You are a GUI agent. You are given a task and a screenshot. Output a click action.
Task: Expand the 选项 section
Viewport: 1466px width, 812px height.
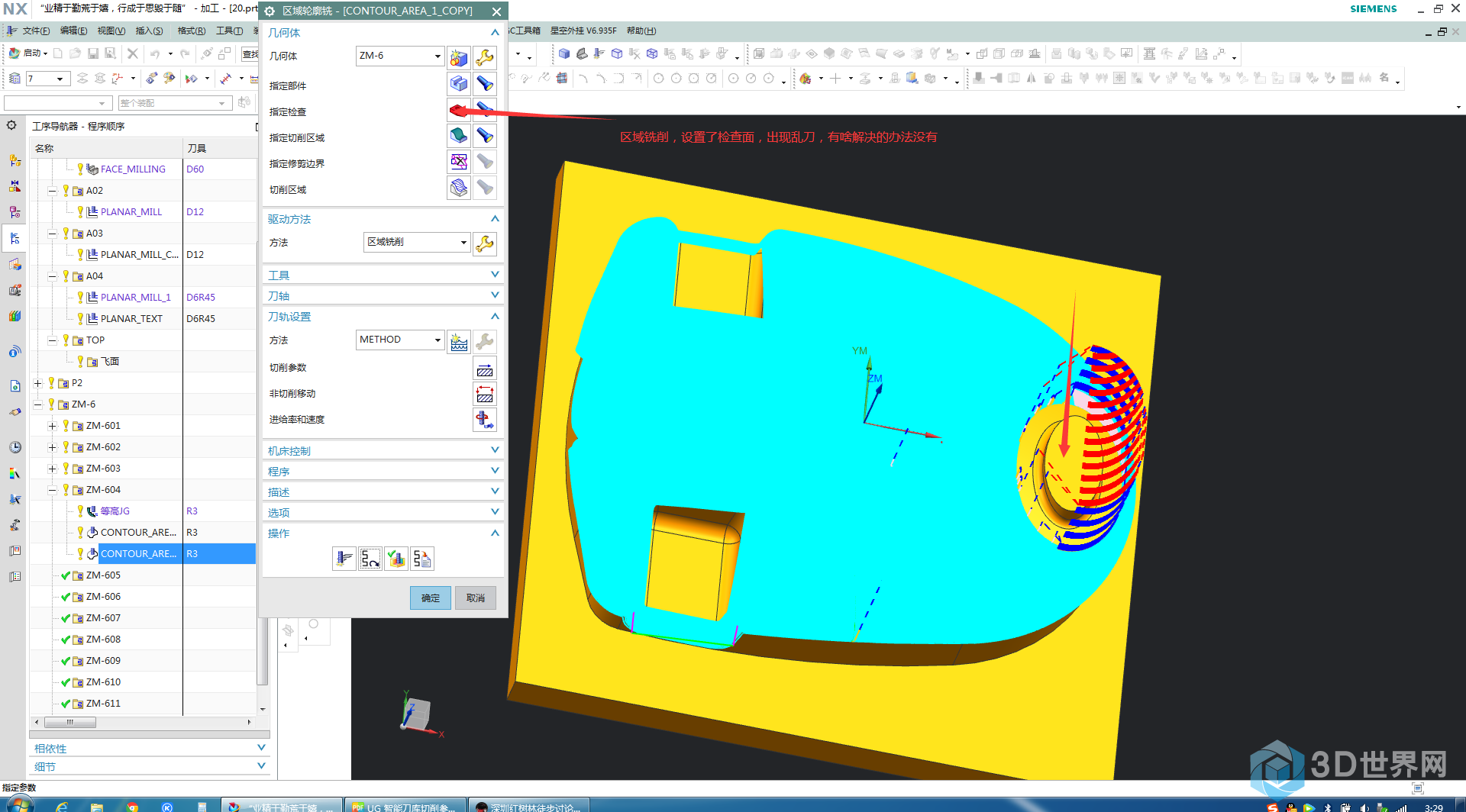(383, 512)
